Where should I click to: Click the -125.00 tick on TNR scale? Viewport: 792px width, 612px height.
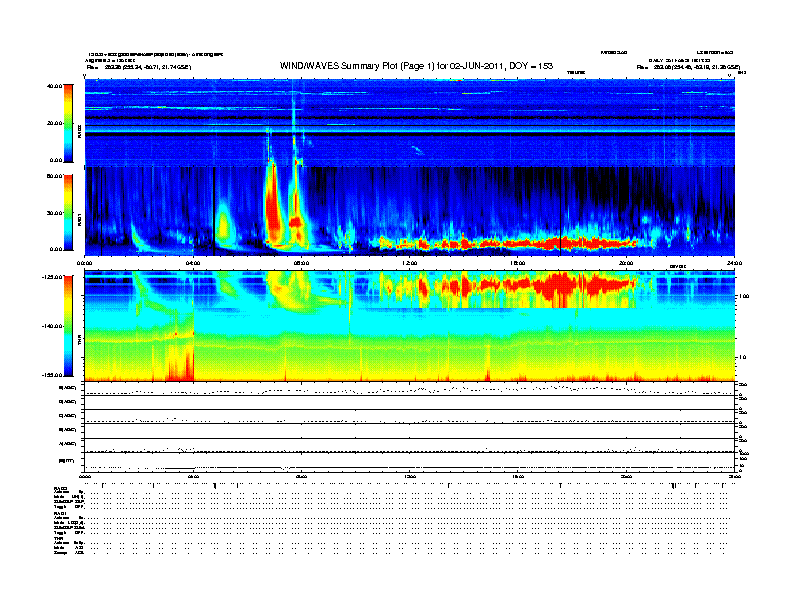coord(52,277)
